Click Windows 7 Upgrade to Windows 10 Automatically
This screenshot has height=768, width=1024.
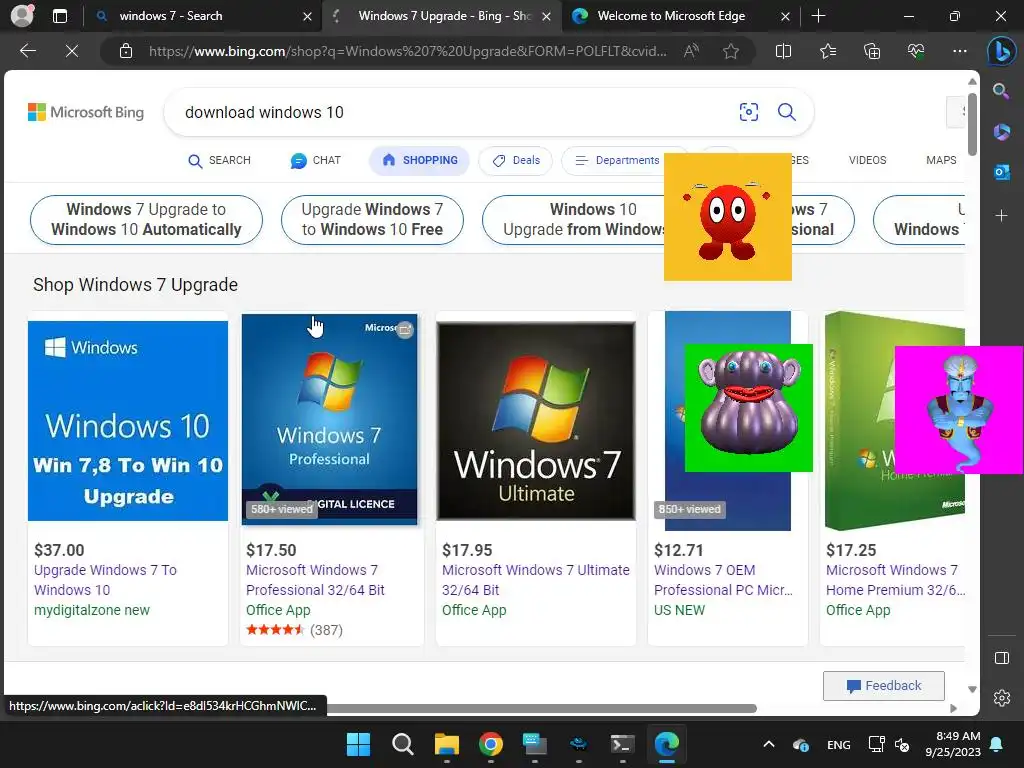pos(146,219)
